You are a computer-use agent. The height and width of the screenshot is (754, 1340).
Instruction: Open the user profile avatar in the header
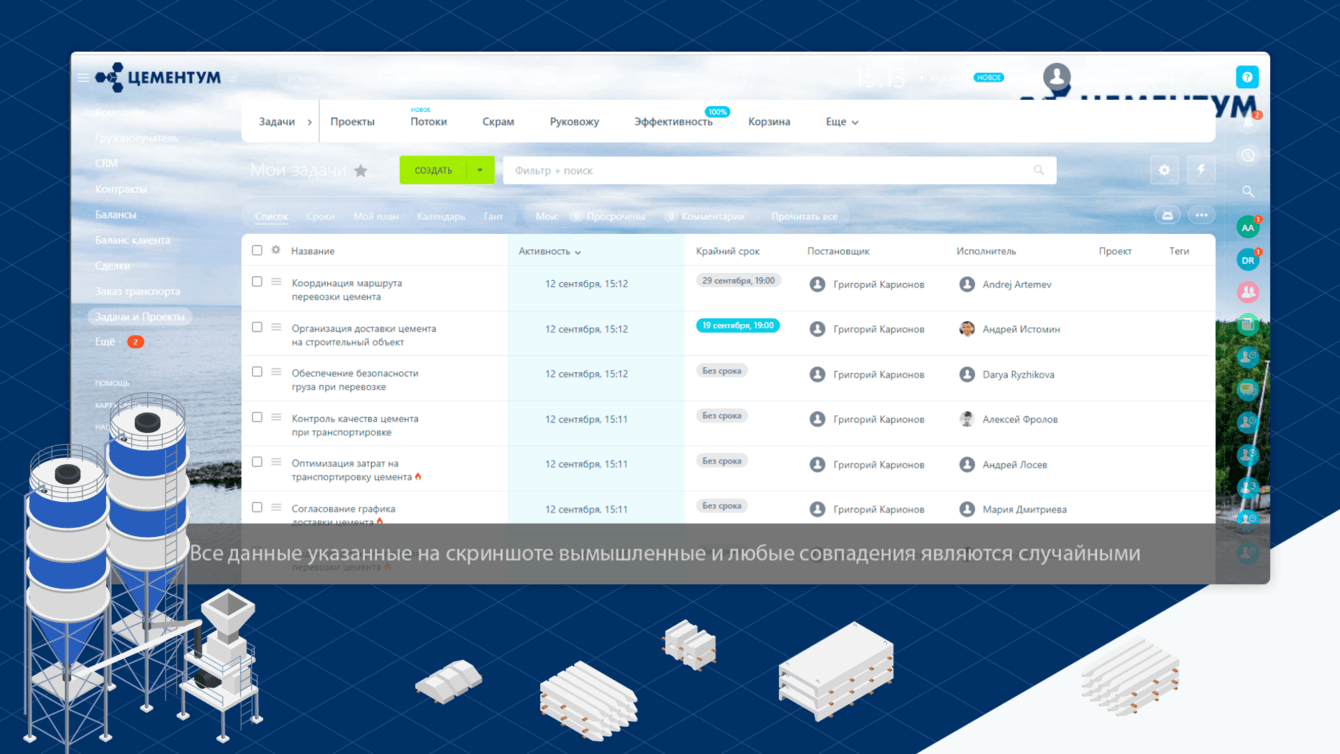pyautogui.click(x=1057, y=76)
